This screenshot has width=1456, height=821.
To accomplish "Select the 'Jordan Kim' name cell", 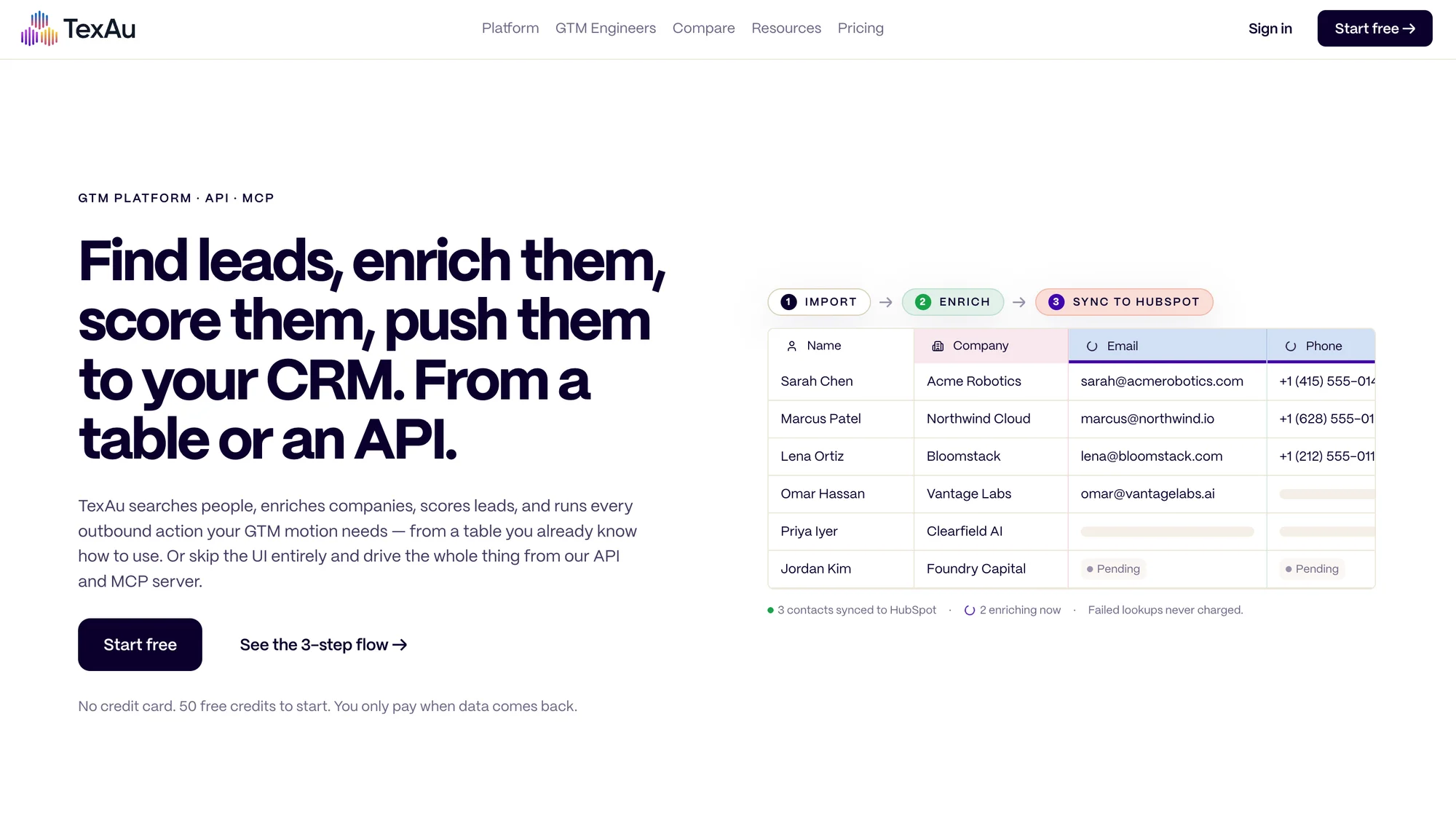I will tap(841, 569).
